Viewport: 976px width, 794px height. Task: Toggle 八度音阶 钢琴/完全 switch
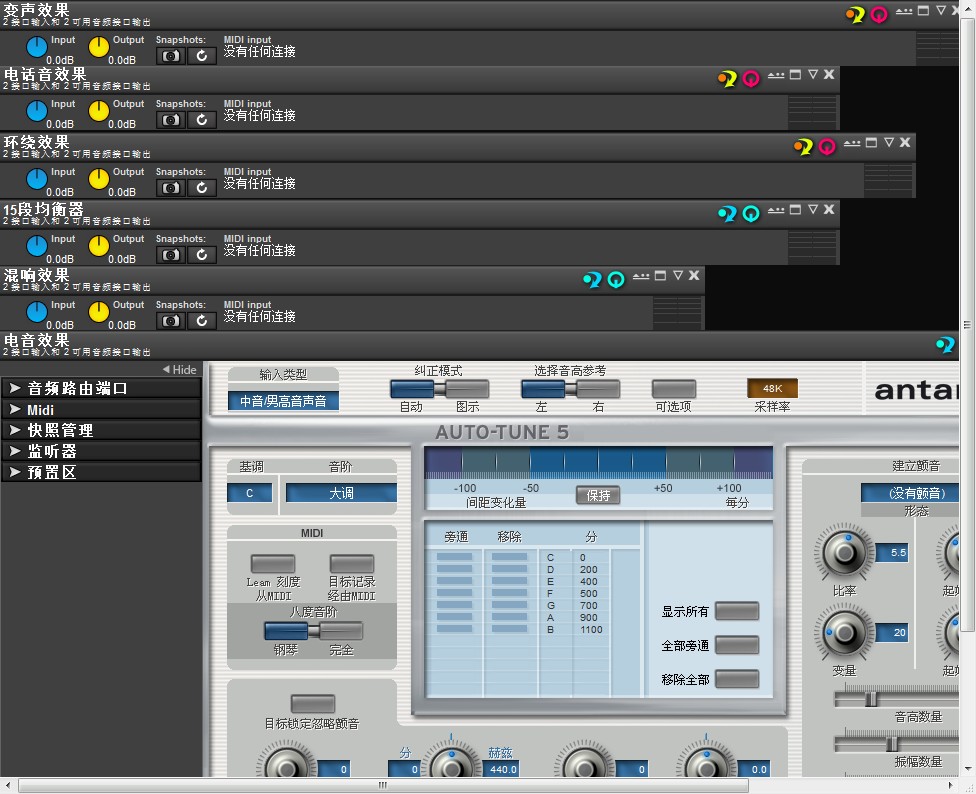314,631
